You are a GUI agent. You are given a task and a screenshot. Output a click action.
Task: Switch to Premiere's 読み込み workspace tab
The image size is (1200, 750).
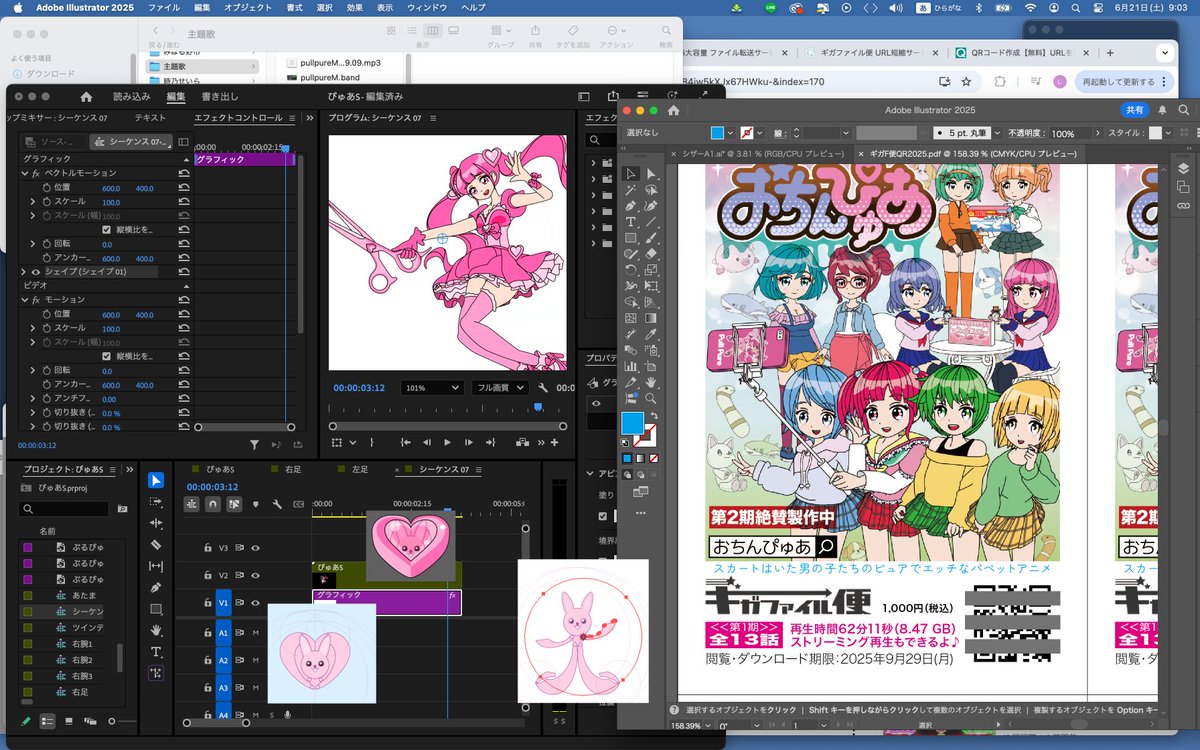point(131,97)
